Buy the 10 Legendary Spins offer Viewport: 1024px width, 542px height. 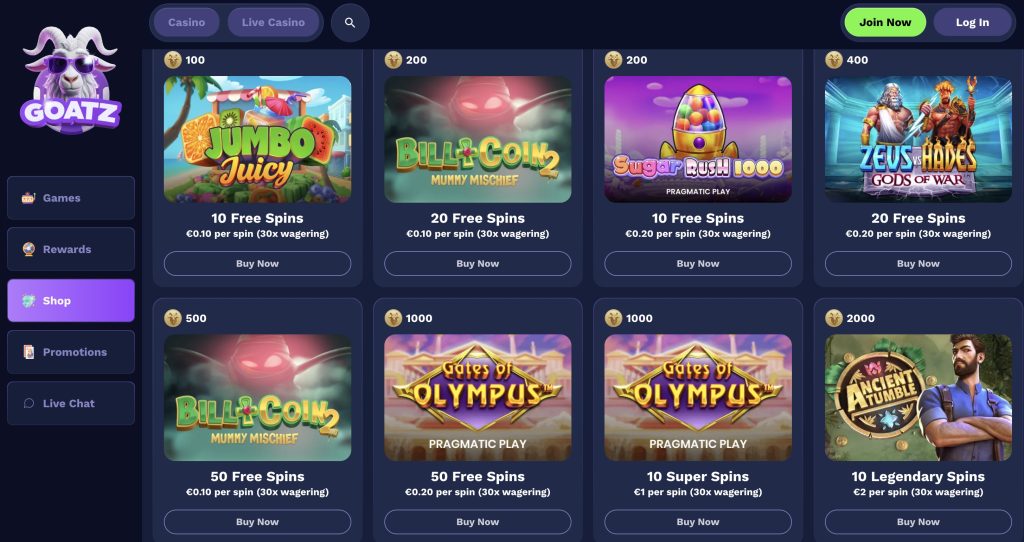[x=918, y=522]
